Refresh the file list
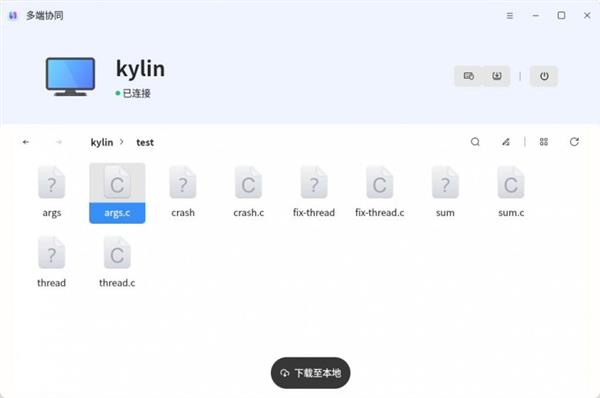Viewport: 600px width, 398px height. coord(574,142)
